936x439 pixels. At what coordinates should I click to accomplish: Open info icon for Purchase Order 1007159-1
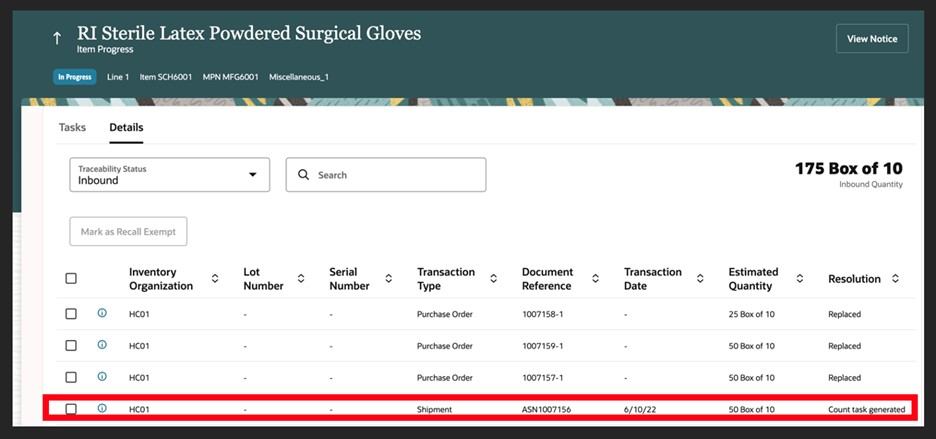102,345
